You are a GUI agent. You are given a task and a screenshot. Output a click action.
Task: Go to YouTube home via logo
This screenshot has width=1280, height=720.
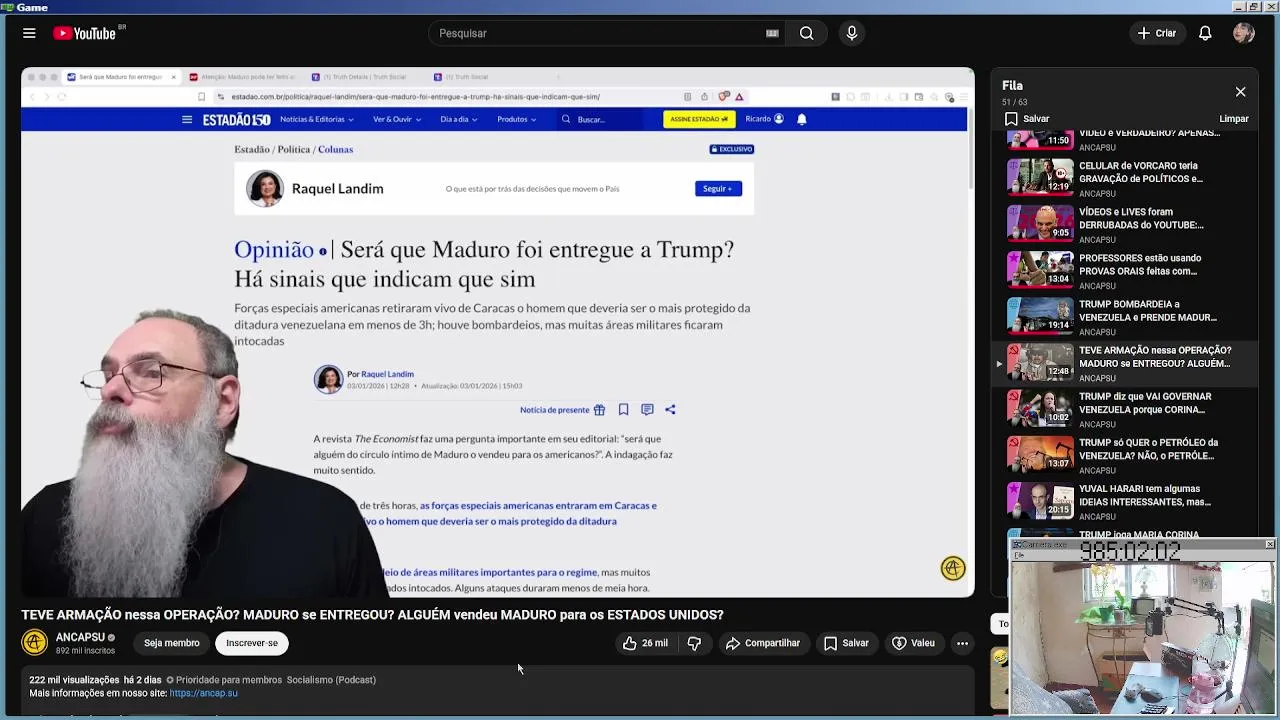(x=85, y=33)
